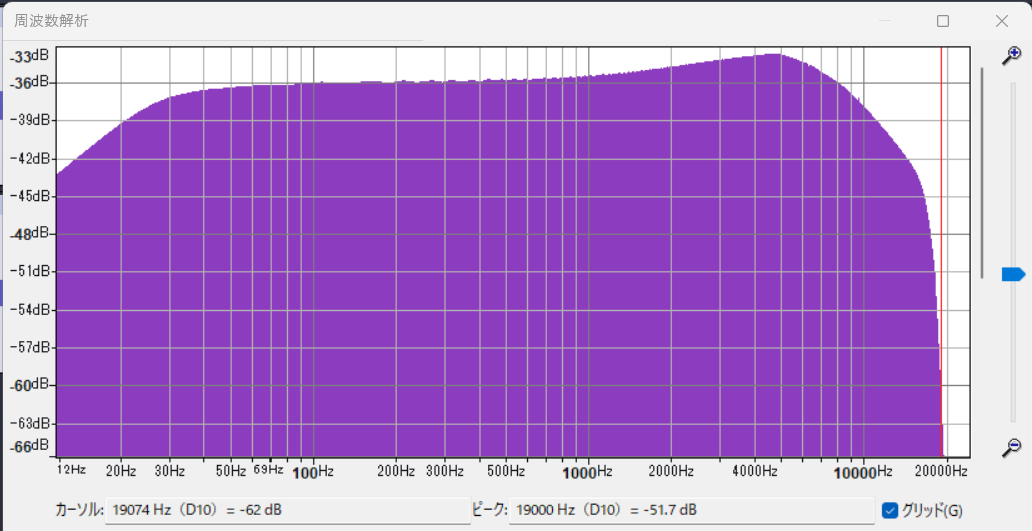Toggle the グリッド(G) grid checkbox
Viewport: 1032px width, 531px height.
click(x=889, y=511)
